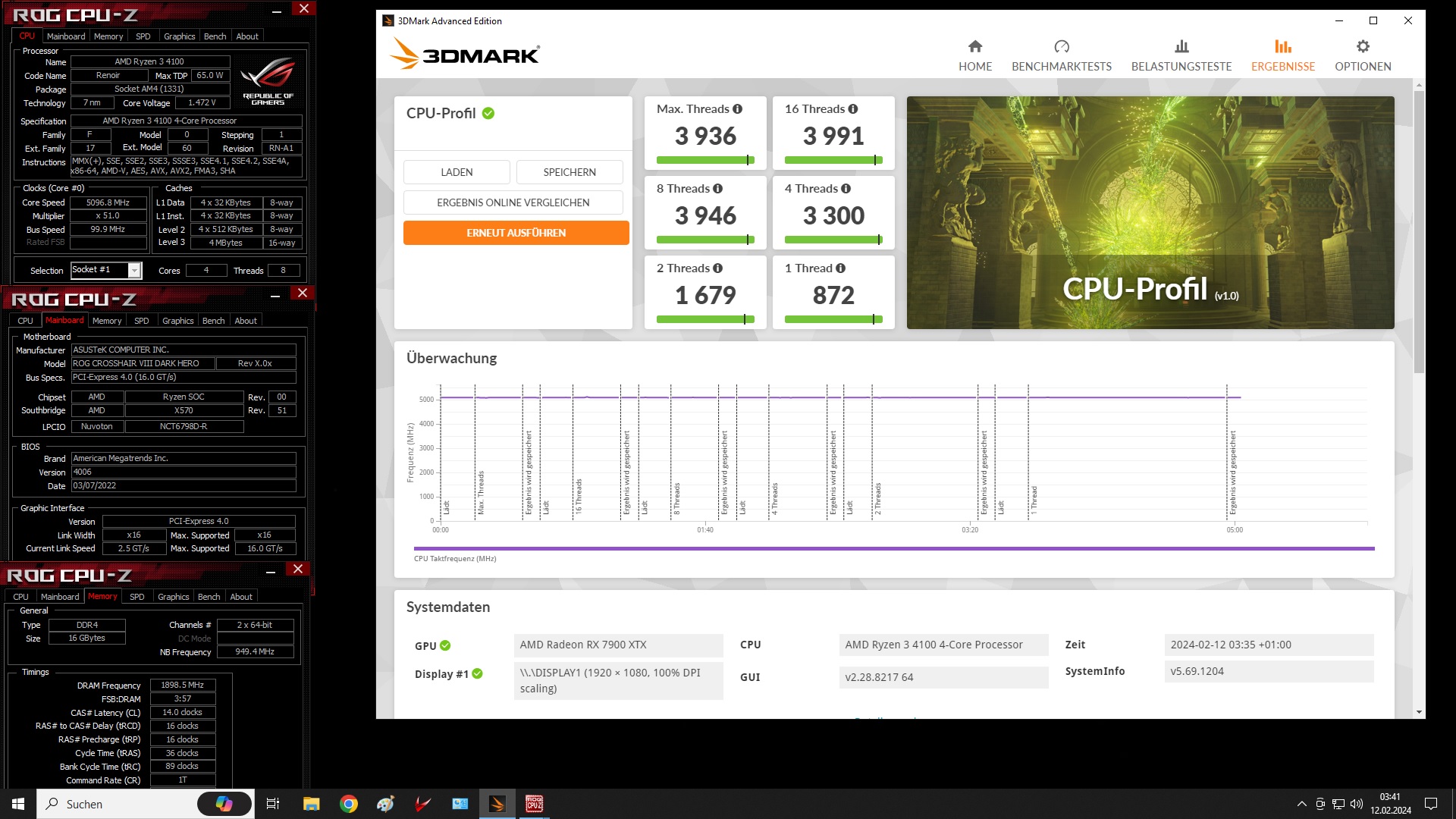The width and height of the screenshot is (1456, 819).
Task: Click the green checkmark beside GPU
Action: 445,646
